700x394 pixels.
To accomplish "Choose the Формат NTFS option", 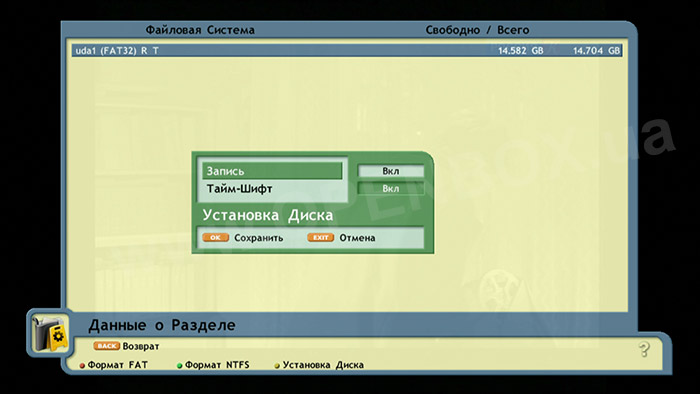I will pyautogui.click(x=217, y=365).
